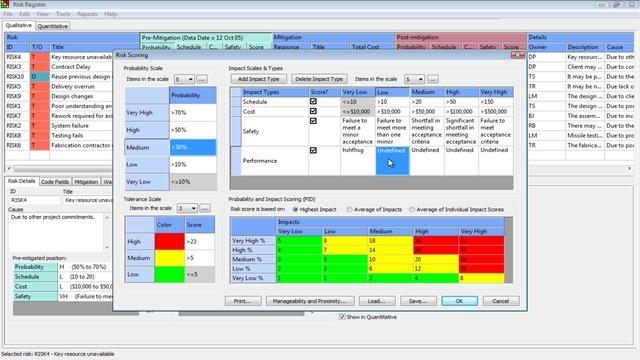Click ellipsis button beside Impact Scales items
Image resolution: width=640 pixels, height=360 pixels.
433,79
